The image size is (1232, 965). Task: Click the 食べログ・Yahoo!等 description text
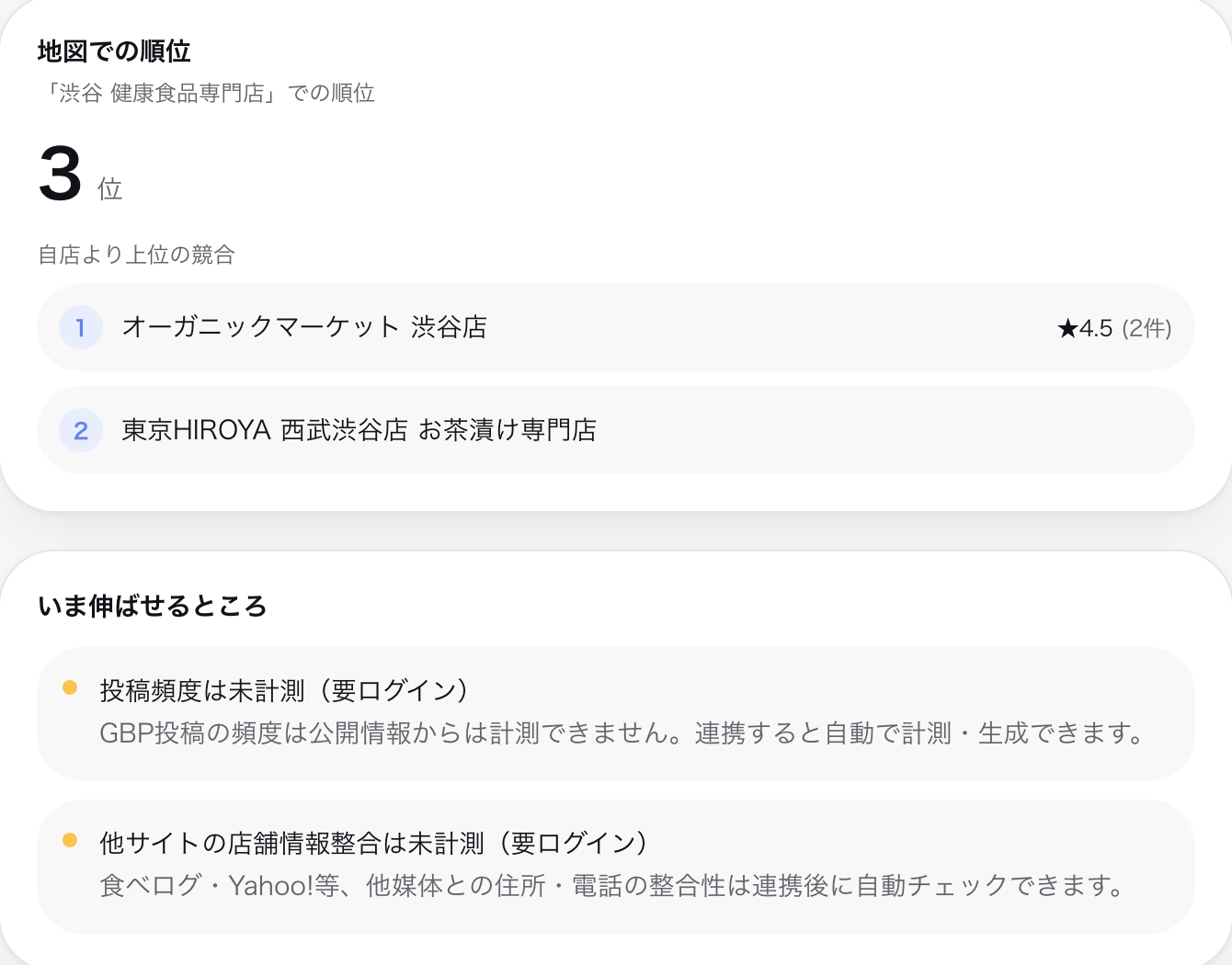pyautogui.click(x=613, y=886)
